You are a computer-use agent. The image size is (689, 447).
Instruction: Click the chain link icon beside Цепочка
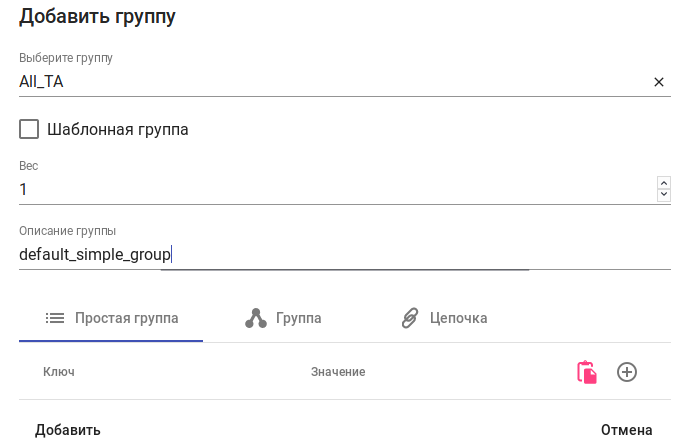coord(410,318)
